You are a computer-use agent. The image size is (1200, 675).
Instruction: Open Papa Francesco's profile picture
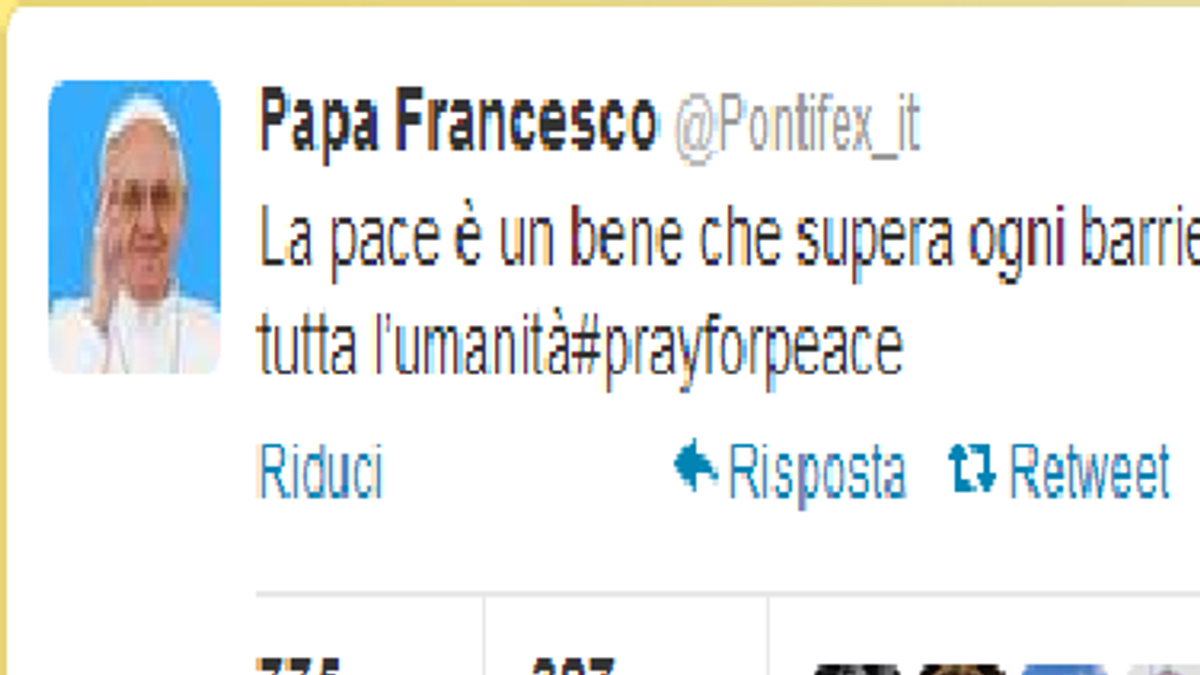pyautogui.click(x=134, y=227)
